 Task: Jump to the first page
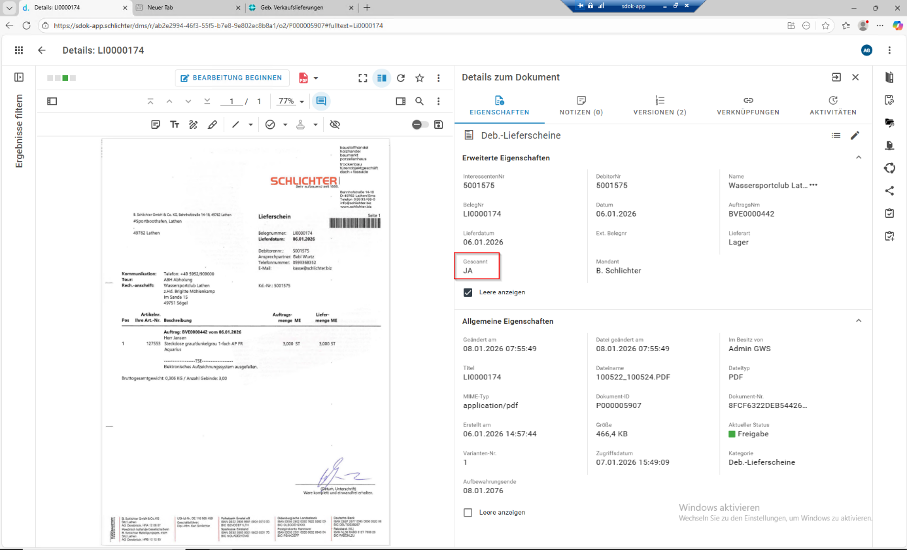[151, 101]
